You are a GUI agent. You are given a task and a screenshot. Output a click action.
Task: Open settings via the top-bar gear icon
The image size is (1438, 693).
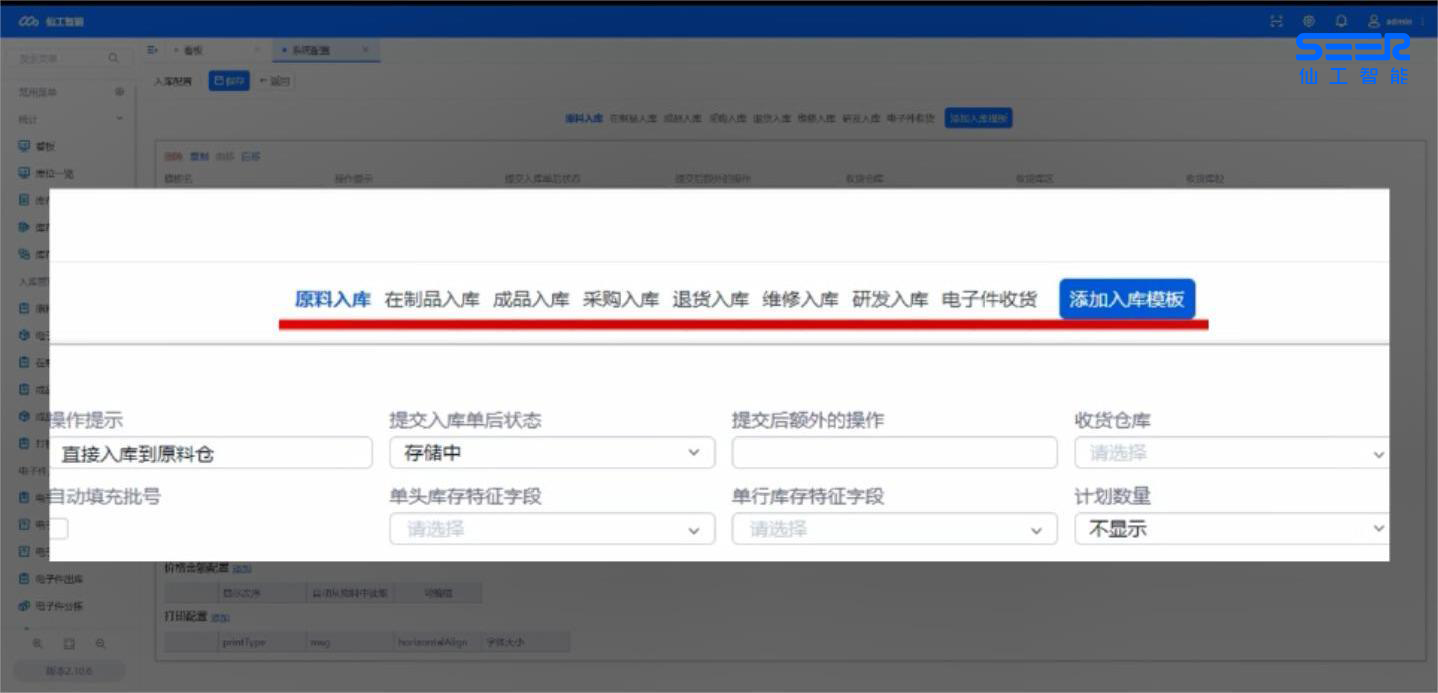coord(1309,21)
